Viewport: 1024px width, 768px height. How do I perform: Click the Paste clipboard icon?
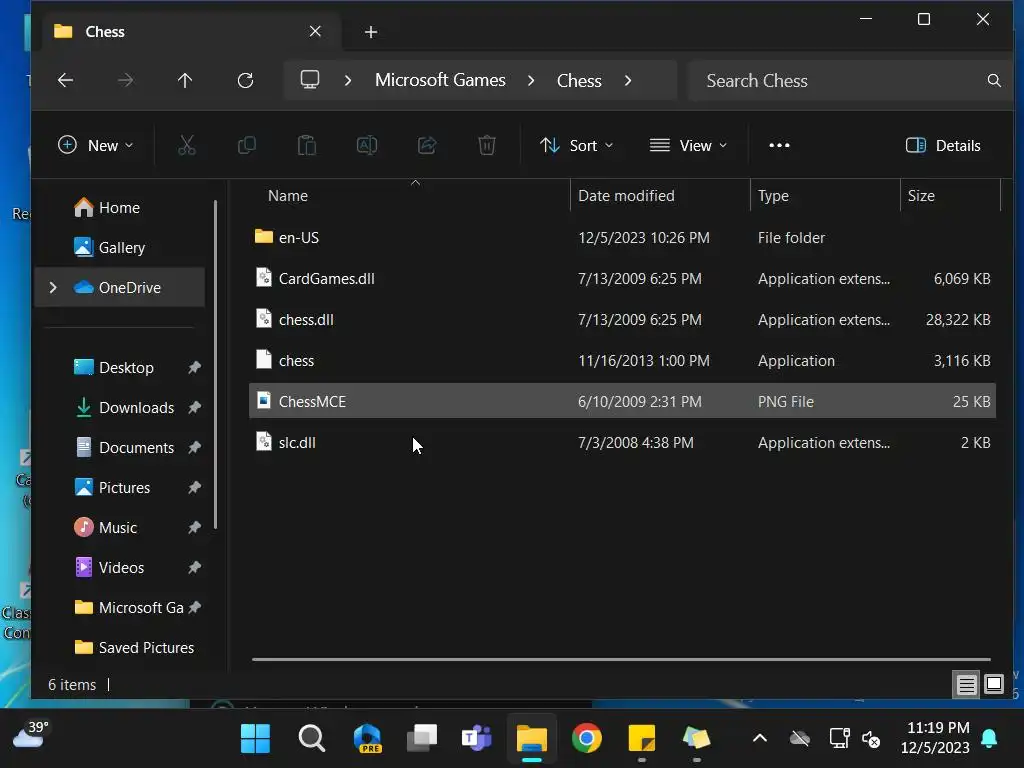[x=307, y=145]
